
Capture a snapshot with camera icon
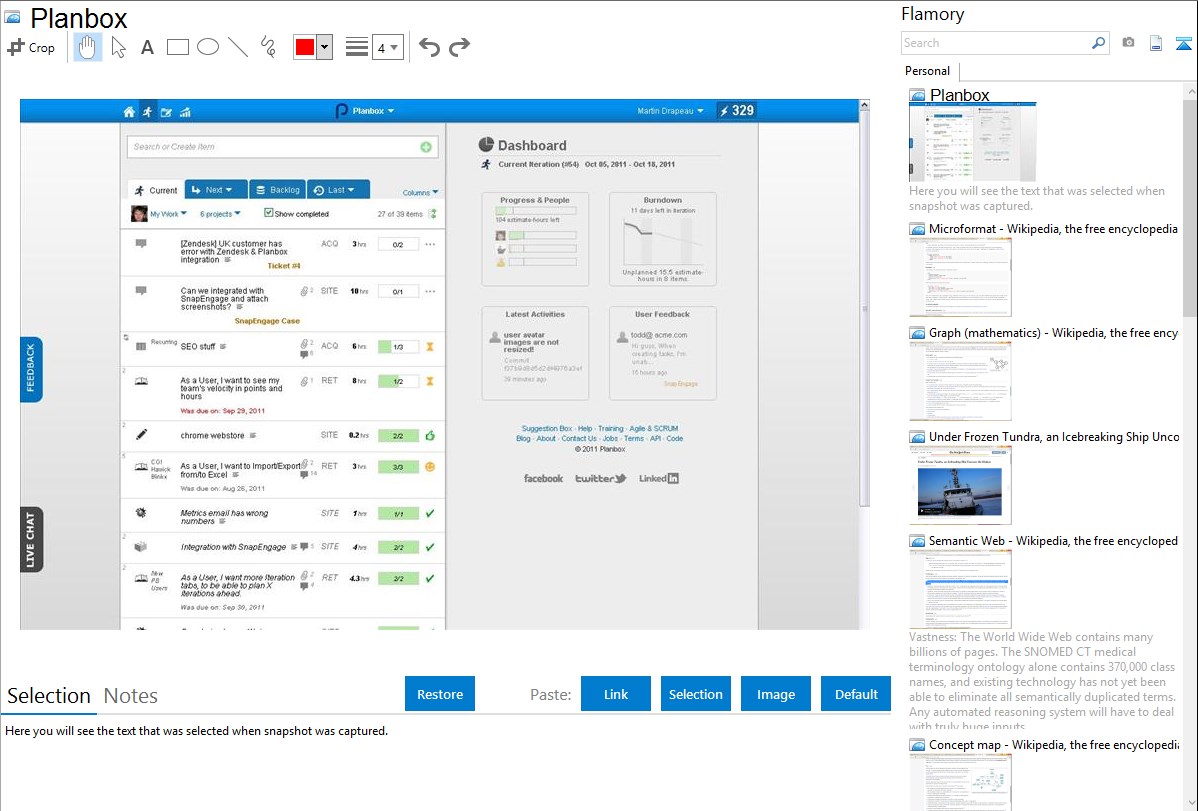point(1128,43)
